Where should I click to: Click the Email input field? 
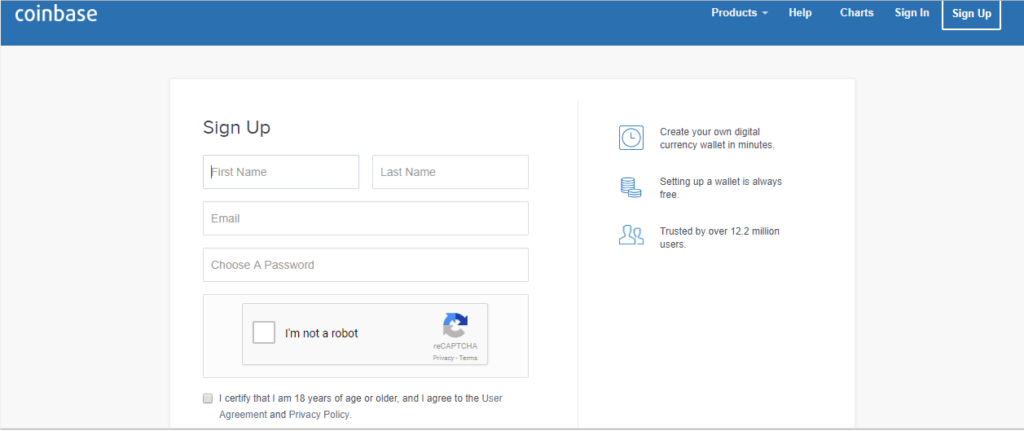(366, 218)
